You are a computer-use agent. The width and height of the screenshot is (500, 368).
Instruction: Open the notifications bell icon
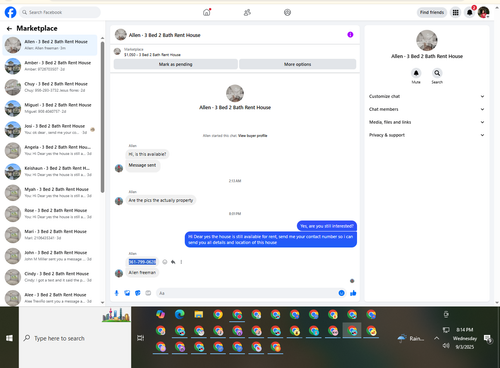click(x=469, y=13)
